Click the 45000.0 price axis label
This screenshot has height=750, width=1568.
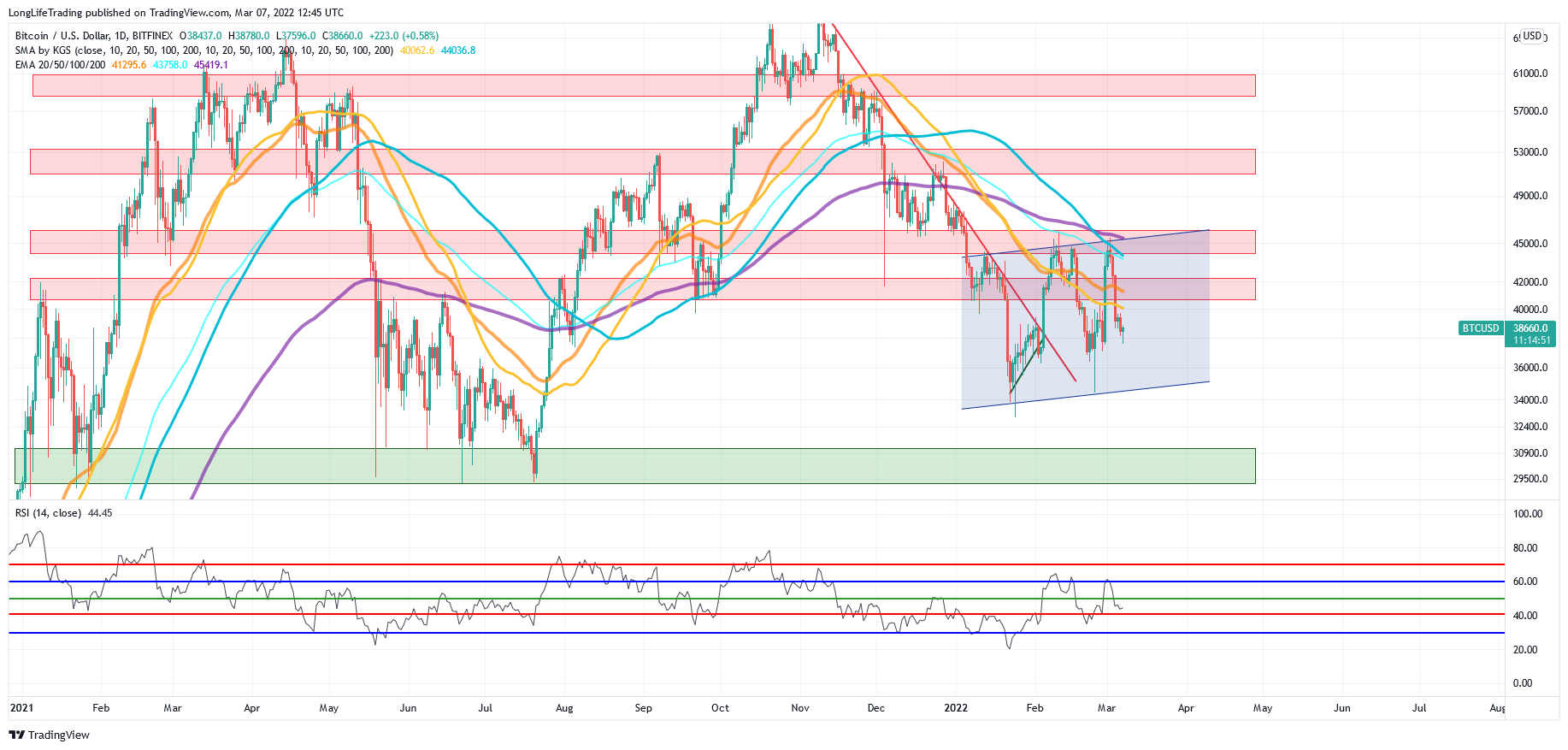[1530, 244]
